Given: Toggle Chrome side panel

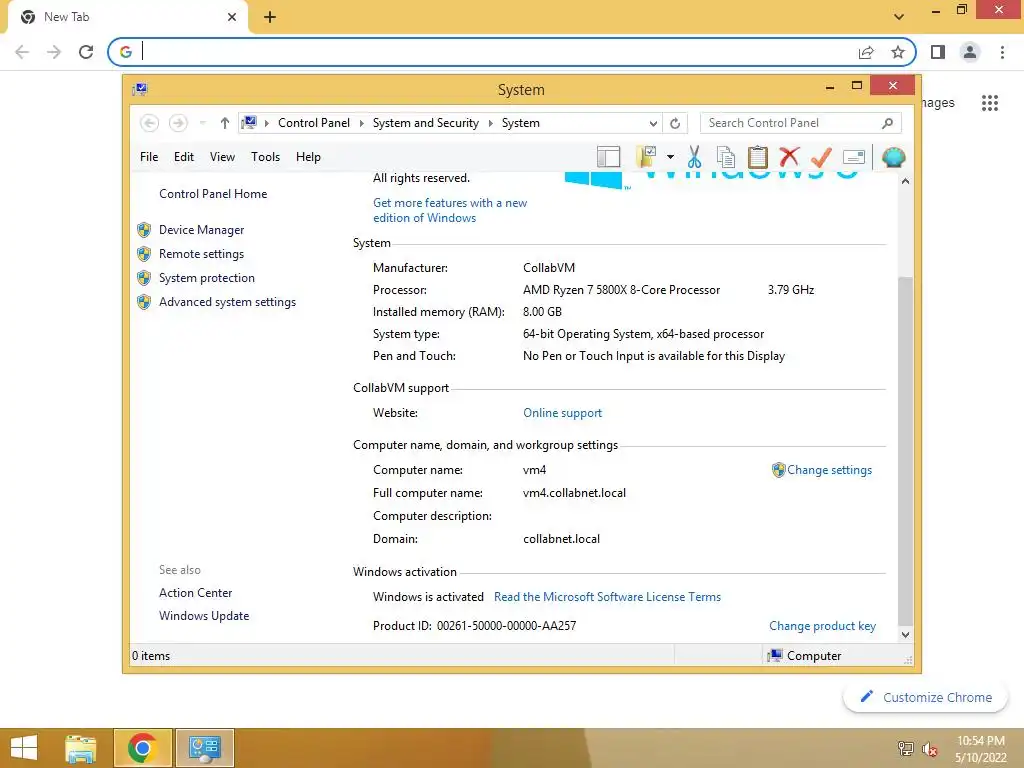Looking at the screenshot, I should 938,52.
